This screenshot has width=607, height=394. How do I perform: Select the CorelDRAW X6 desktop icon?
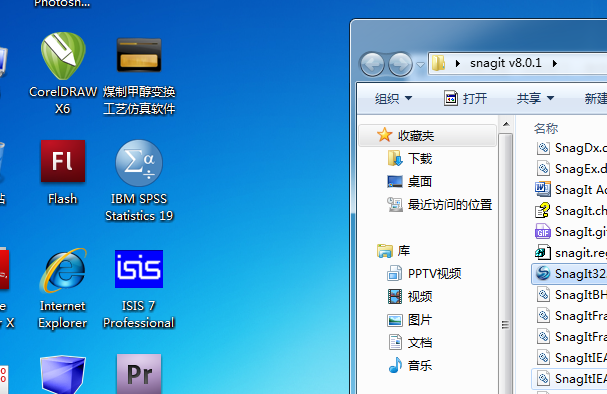(x=63, y=73)
